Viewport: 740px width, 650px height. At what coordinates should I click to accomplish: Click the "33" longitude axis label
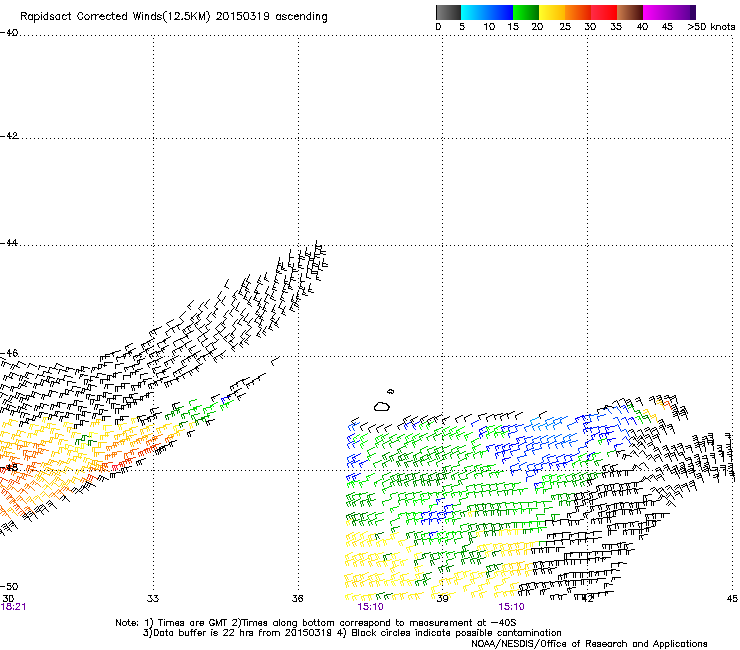tap(153, 599)
